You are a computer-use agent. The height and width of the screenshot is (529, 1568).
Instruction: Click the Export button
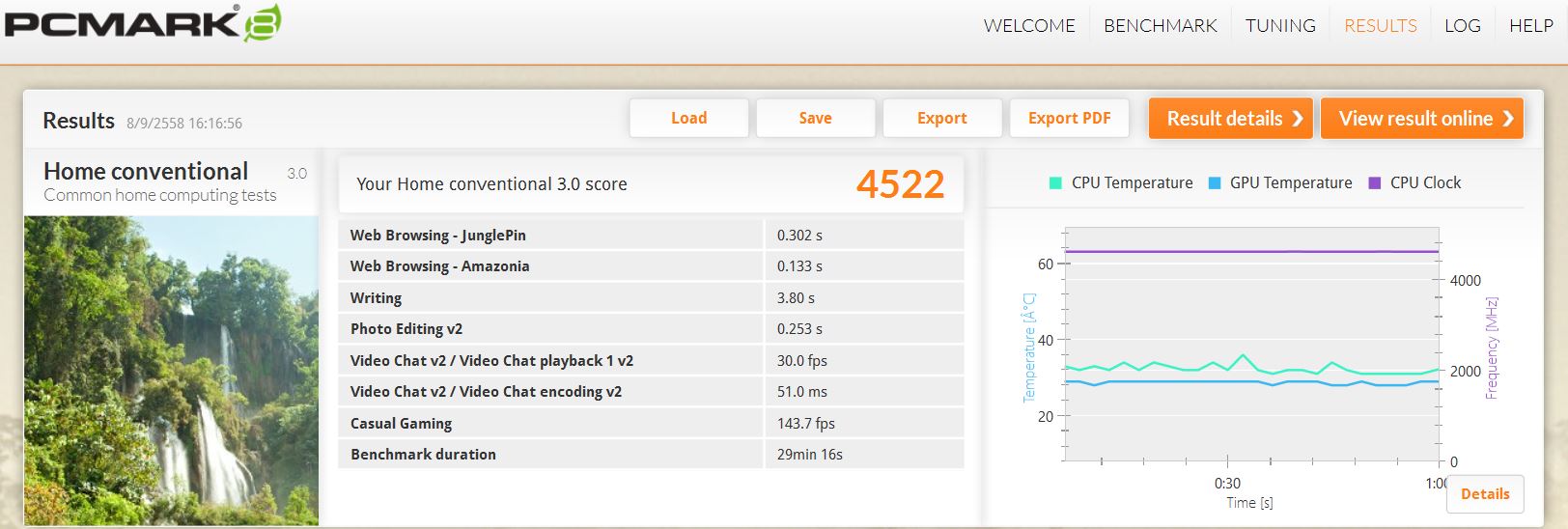click(x=942, y=118)
